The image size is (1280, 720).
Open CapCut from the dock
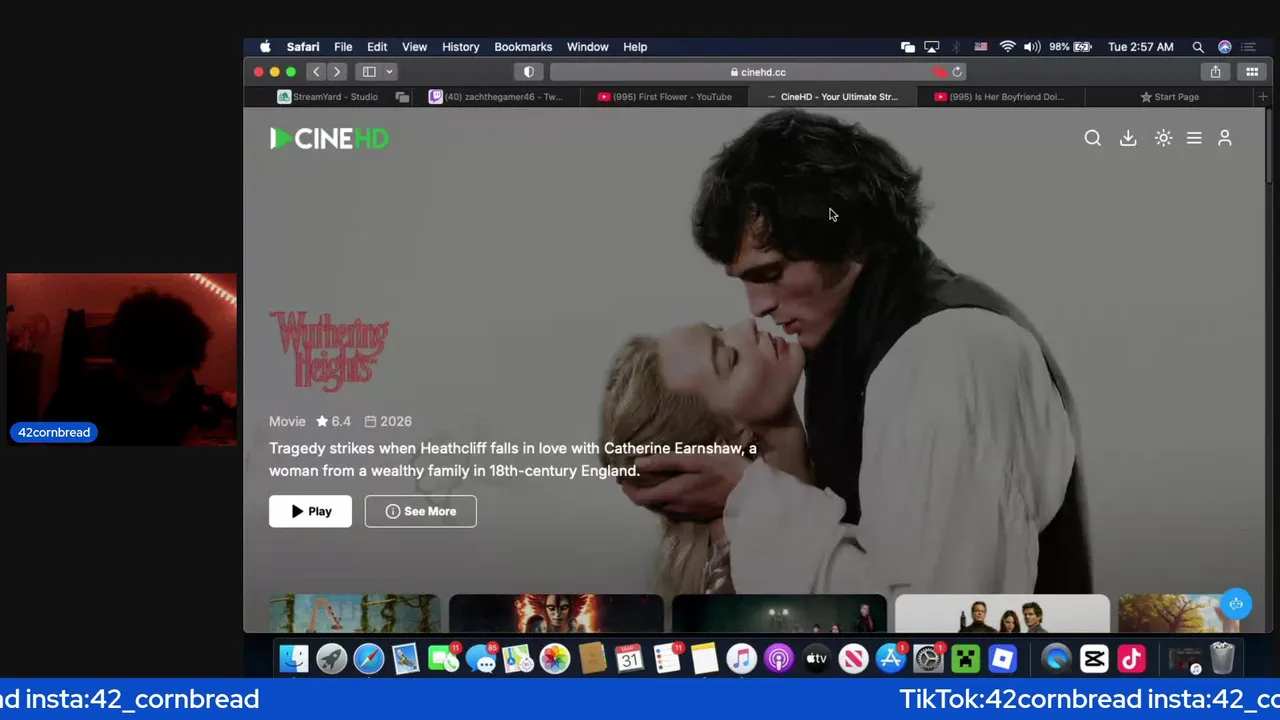click(1094, 658)
